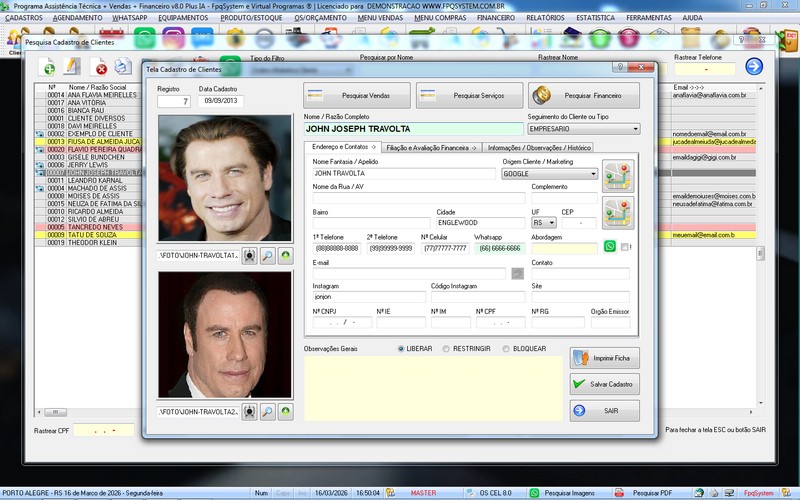This screenshot has height=500, width=800.
Task: Click horizontal scrollbar thumb under client list
Action: pyautogui.click(x=55, y=412)
